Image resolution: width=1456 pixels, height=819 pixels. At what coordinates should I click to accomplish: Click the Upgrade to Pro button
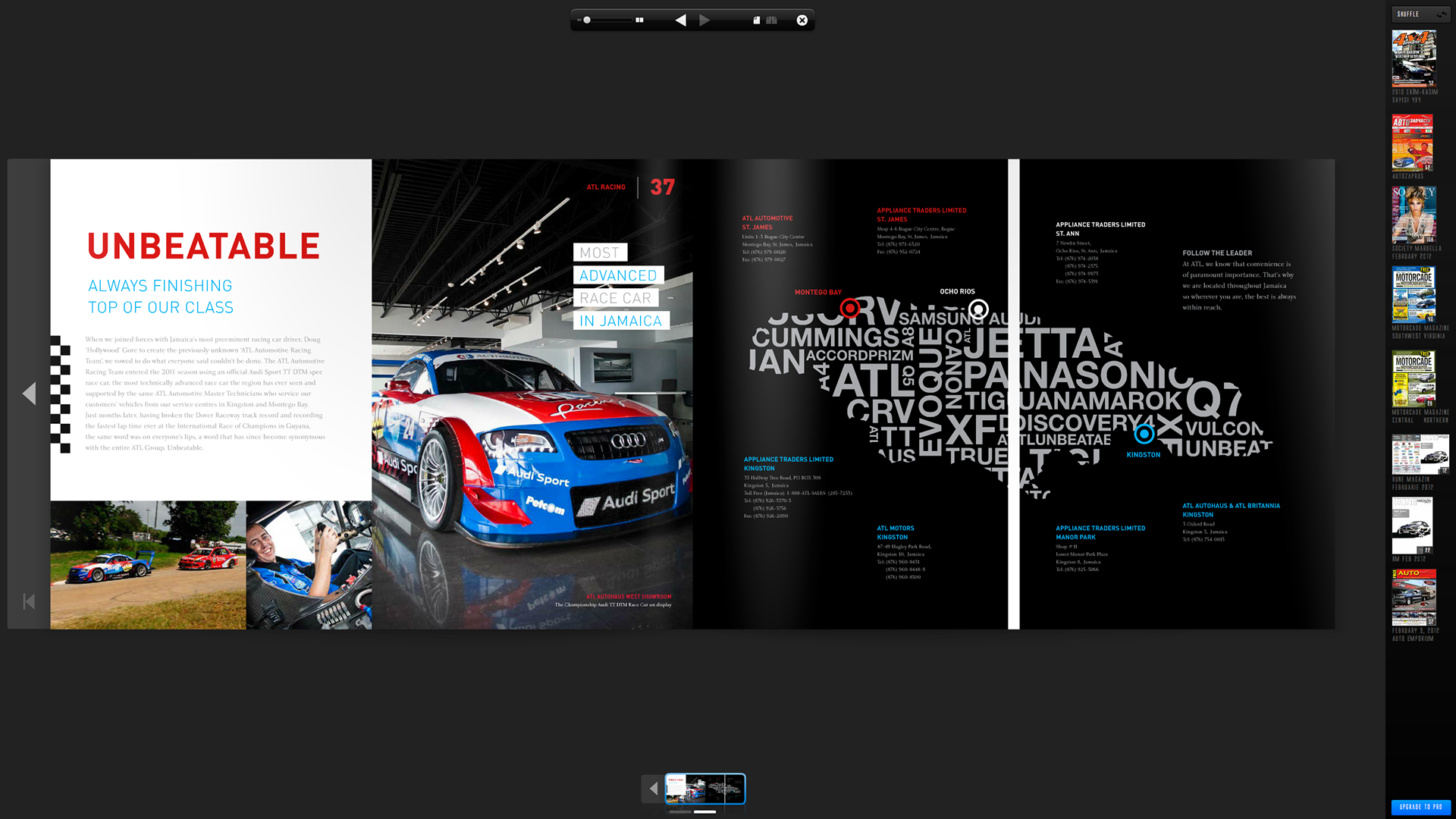1421,808
